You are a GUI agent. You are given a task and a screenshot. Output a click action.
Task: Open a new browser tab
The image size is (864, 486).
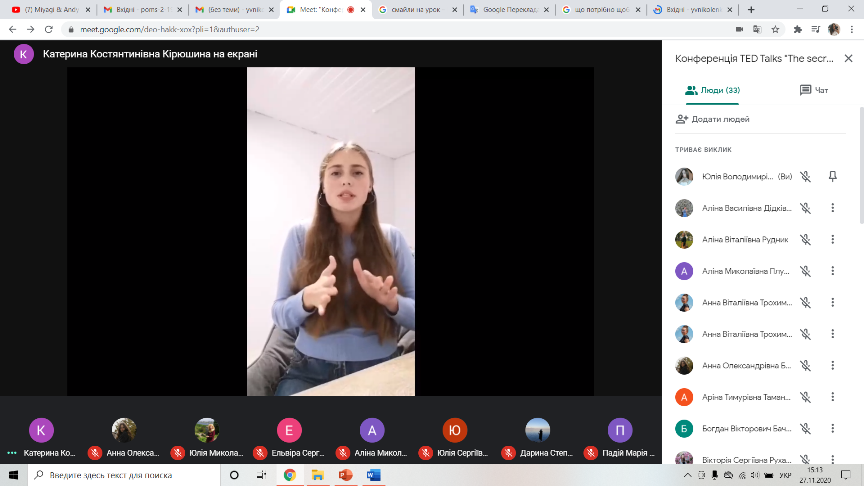pos(751,9)
